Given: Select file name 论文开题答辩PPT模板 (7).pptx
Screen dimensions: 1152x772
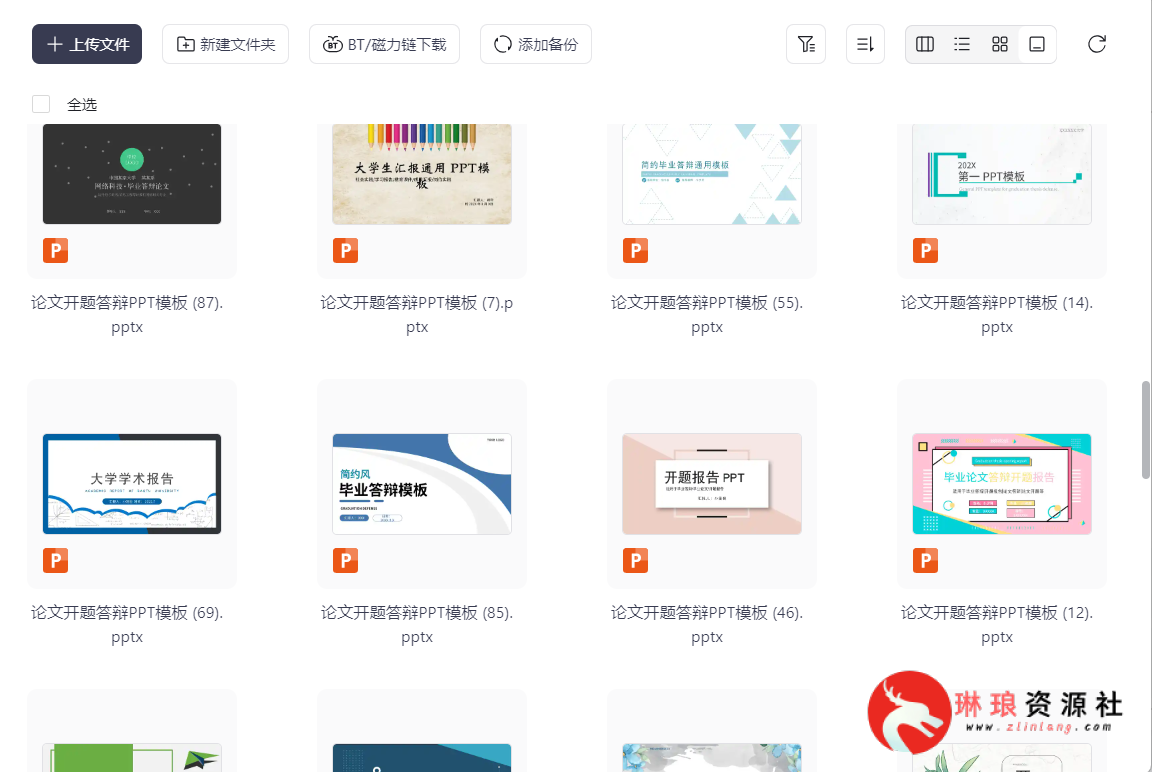Looking at the screenshot, I should pos(417,314).
